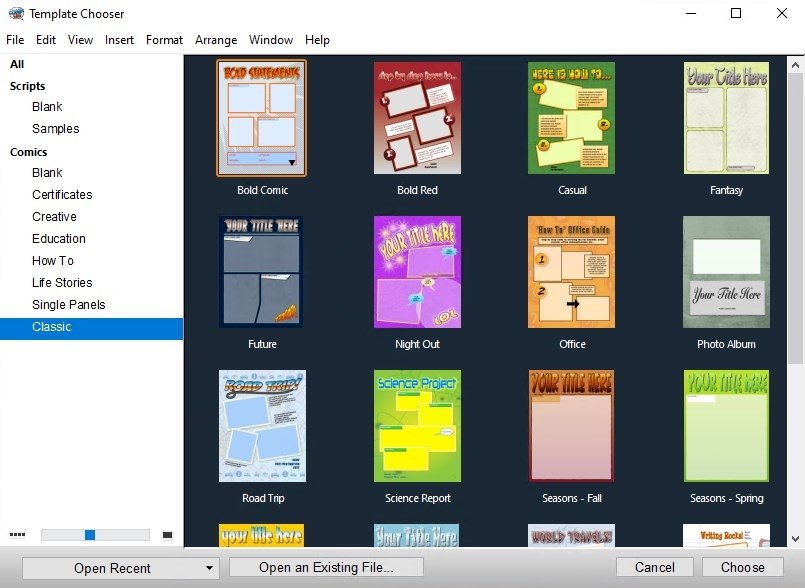Click the scrollbar down arrow
This screenshot has width=805, height=588.
(795, 539)
